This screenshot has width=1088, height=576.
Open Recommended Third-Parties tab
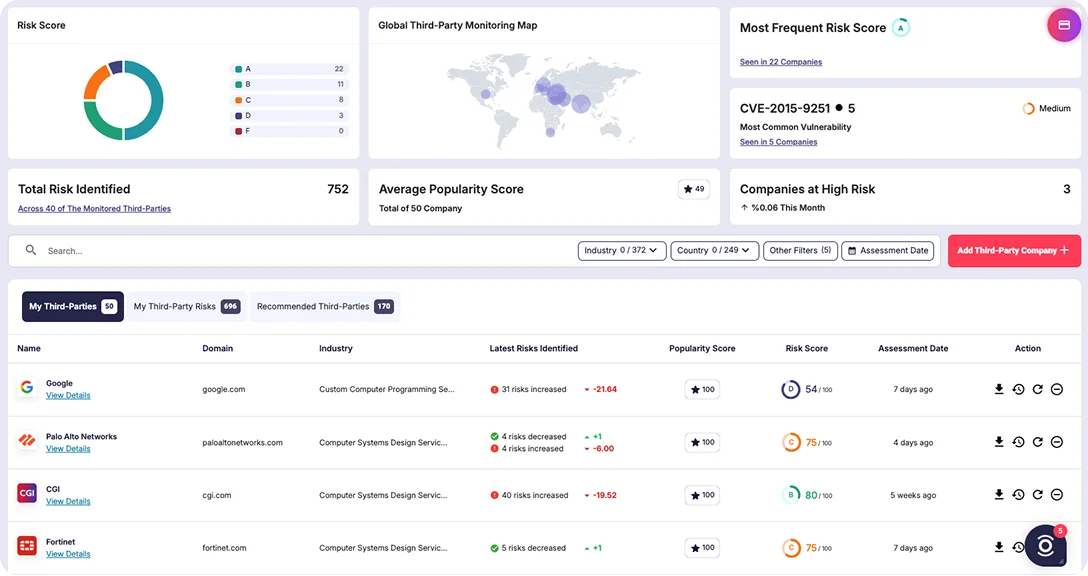[x=325, y=306]
